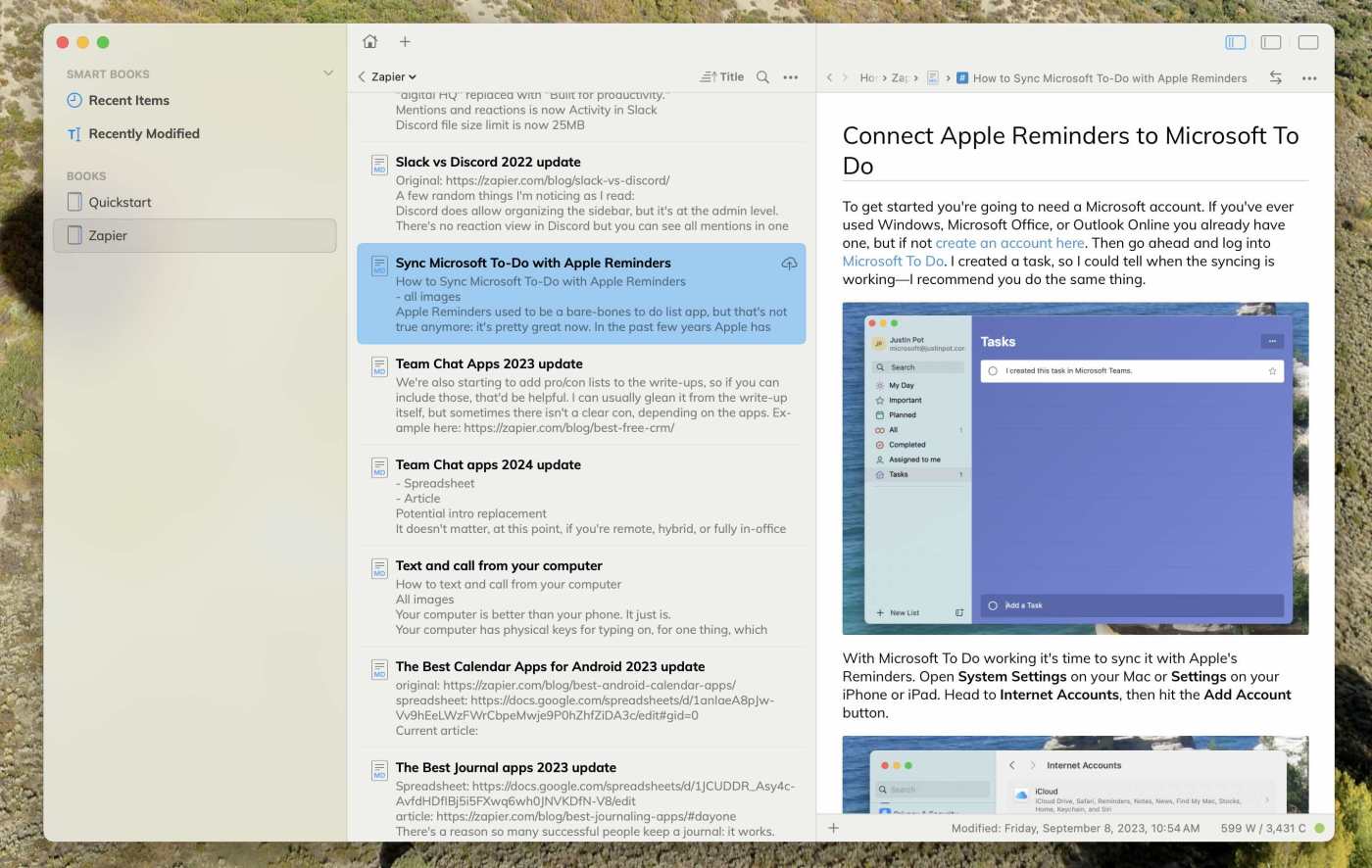Navigate back in the editor history

[x=830, y=77]
